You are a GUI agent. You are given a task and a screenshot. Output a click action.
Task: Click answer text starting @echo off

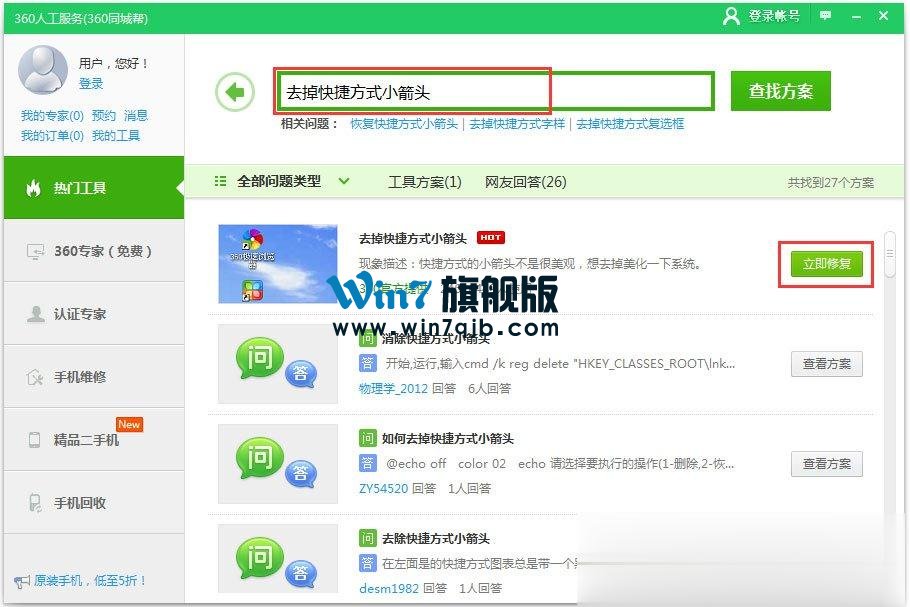click(559, 464)
